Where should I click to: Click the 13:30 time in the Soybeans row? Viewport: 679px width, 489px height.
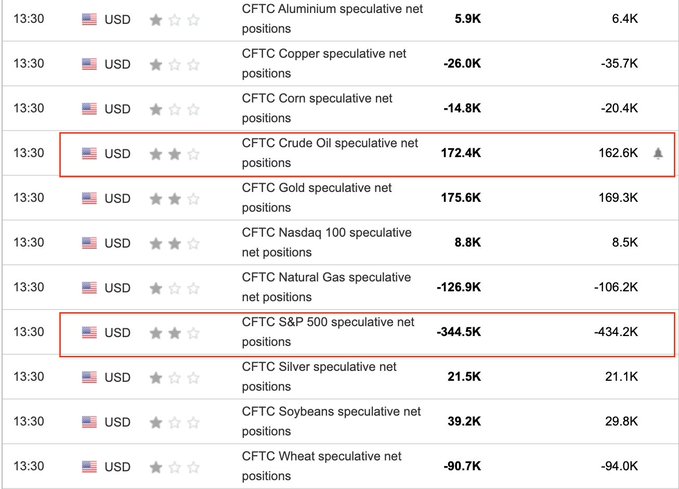click(x=27, y=422)
